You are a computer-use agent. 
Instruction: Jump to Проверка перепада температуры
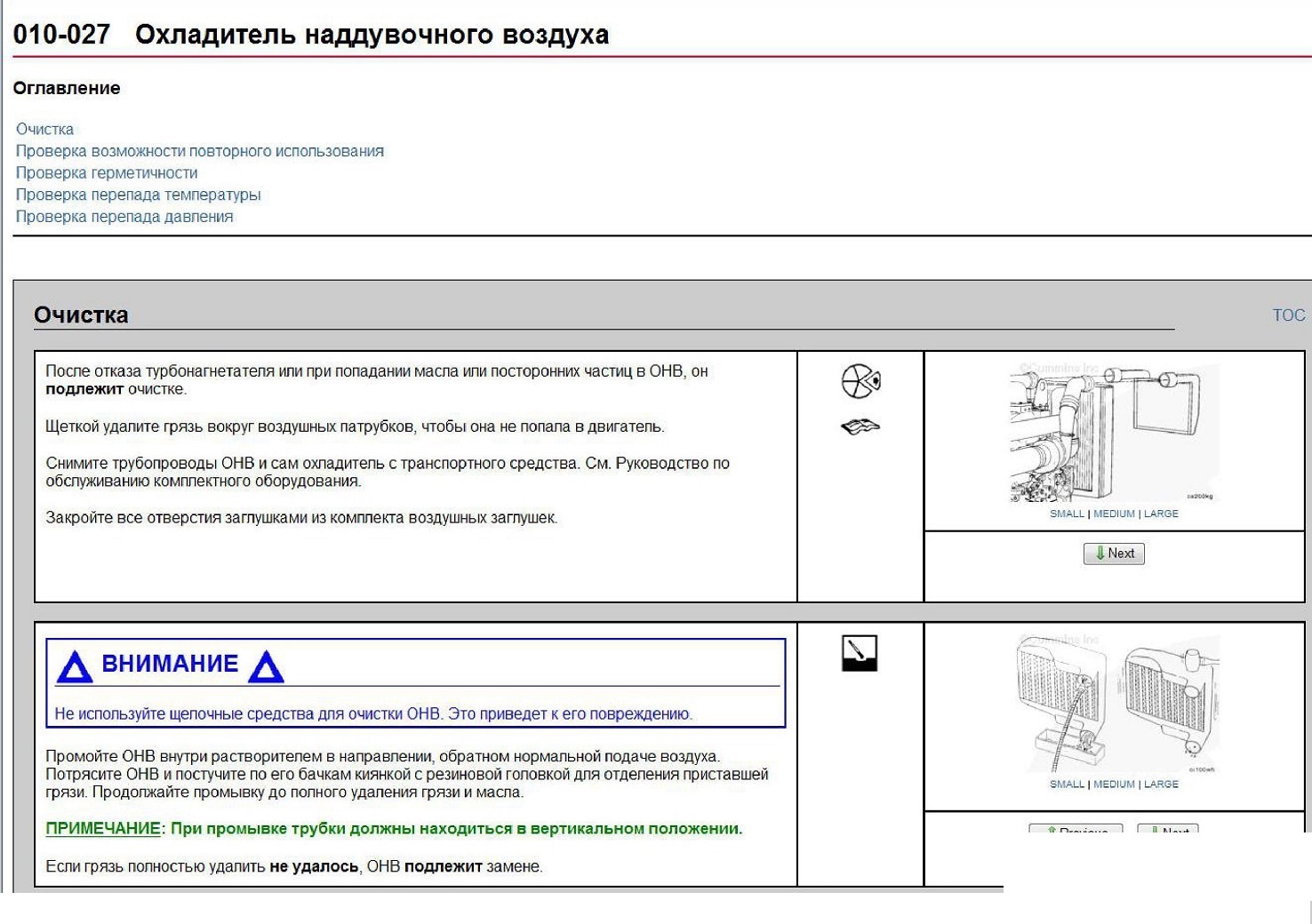click(139, 195)
